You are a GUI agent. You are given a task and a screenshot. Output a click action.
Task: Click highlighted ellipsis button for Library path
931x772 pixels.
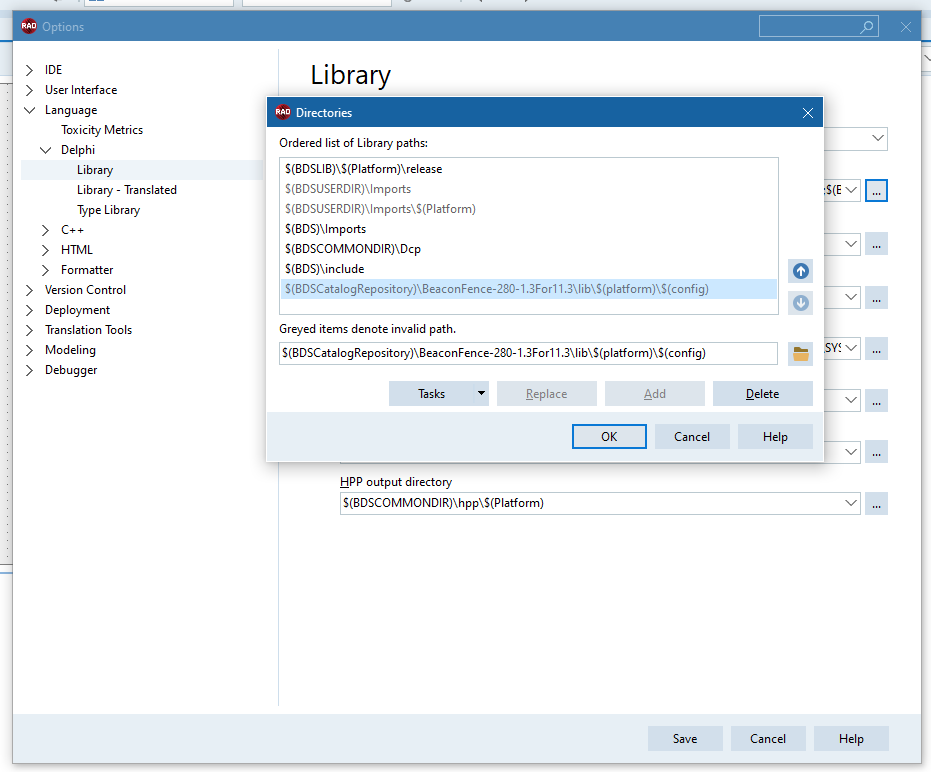[876, 191]
